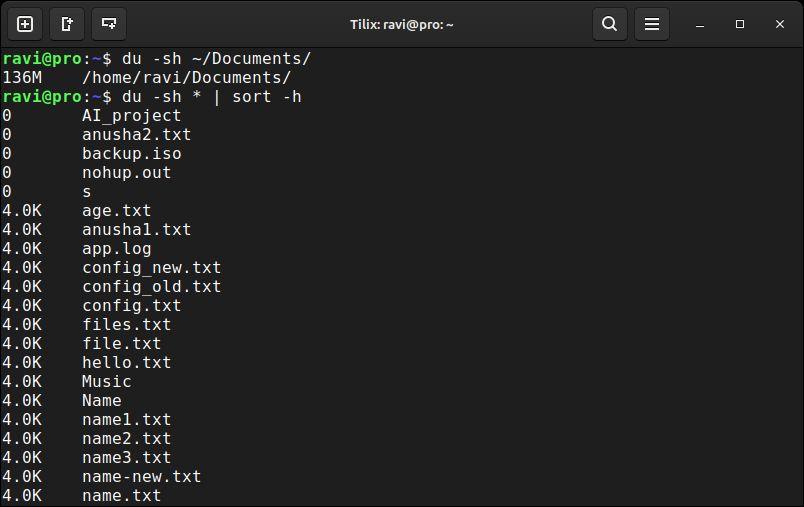Image resolution: width=804 pixels, height=507 pixels.
Task: Click the 136M size value
Action: (22, 78)
